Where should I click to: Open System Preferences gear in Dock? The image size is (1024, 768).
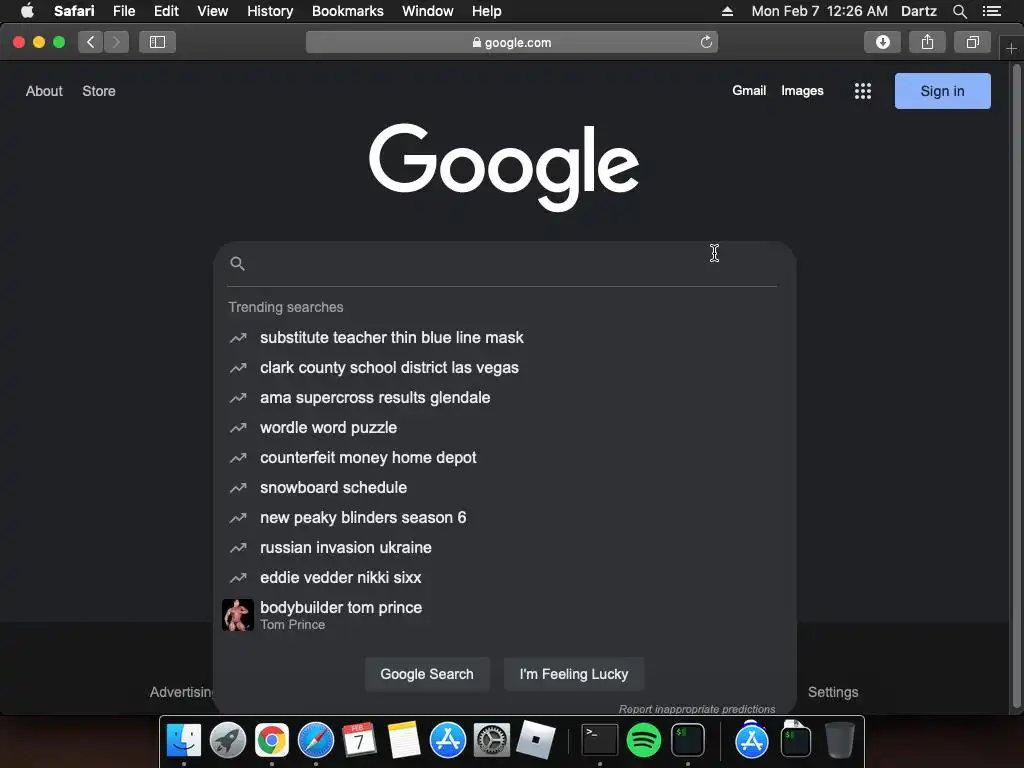point(492,740)
